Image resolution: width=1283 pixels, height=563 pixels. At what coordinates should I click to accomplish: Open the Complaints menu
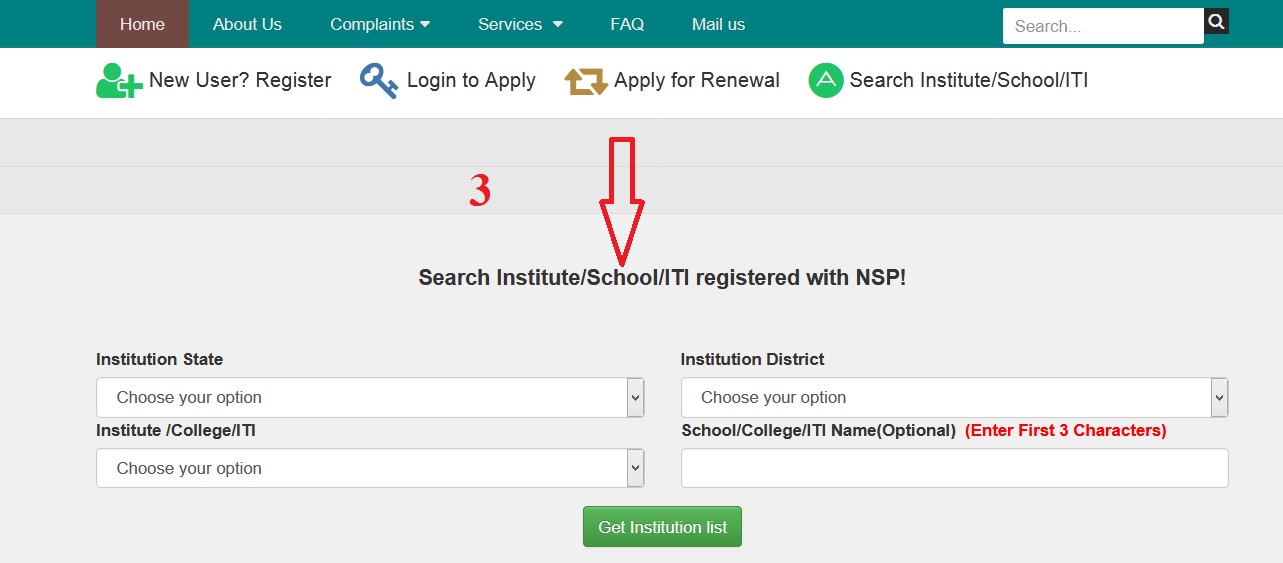pyautogui.click(x=380, y=24)
